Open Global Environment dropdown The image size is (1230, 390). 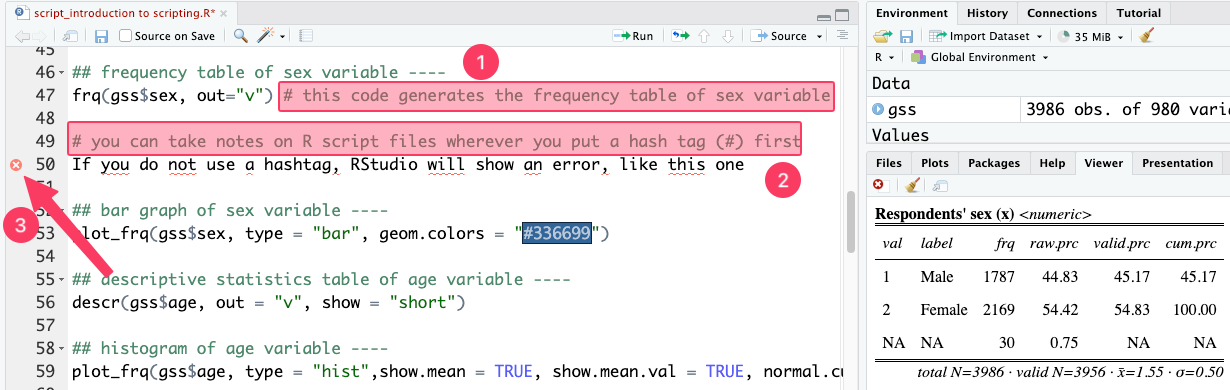click(x=980, y=57)
